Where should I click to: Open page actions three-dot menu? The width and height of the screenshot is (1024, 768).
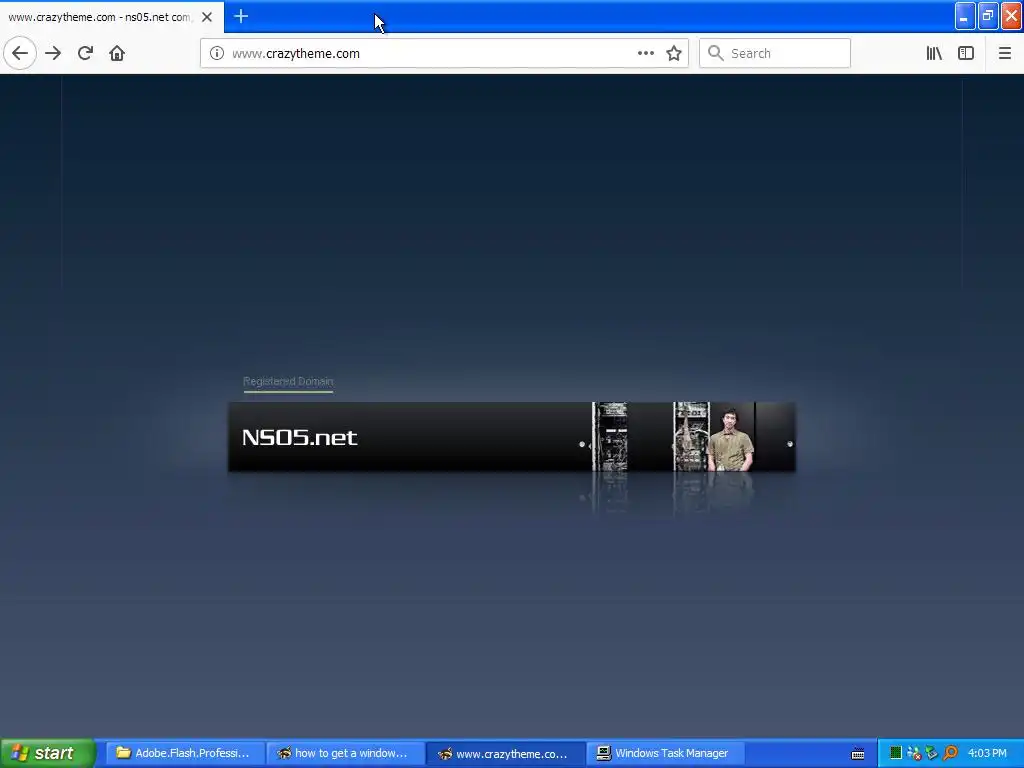[x=645, y=53]
